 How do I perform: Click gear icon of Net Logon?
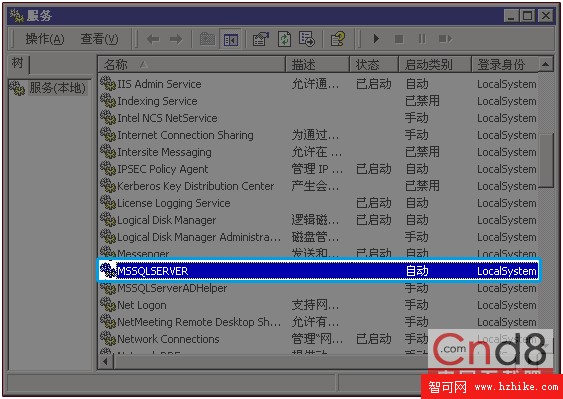[108, 305]
